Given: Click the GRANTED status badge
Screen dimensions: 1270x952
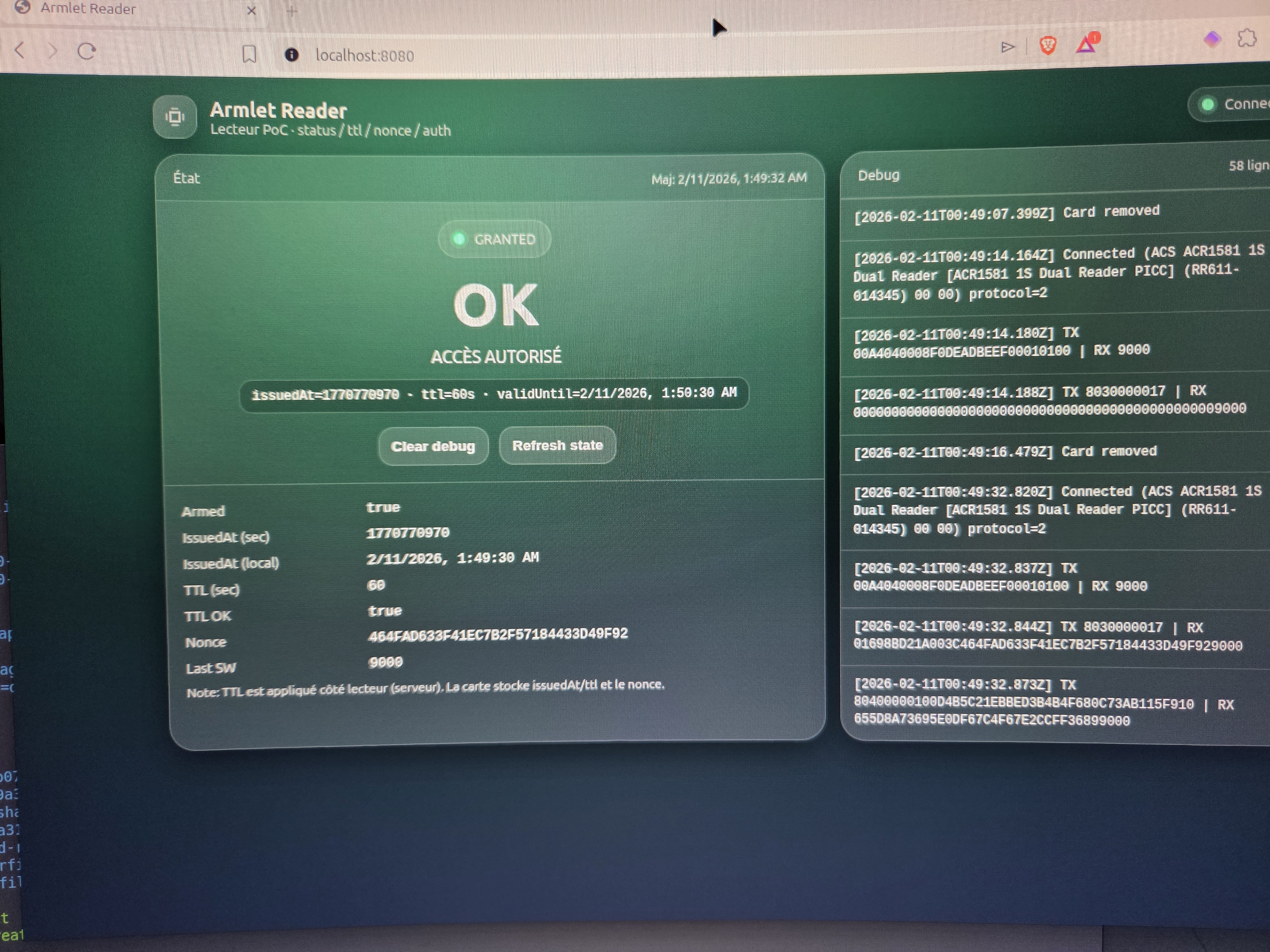Looking at the screenshot, I should (494, 239).
